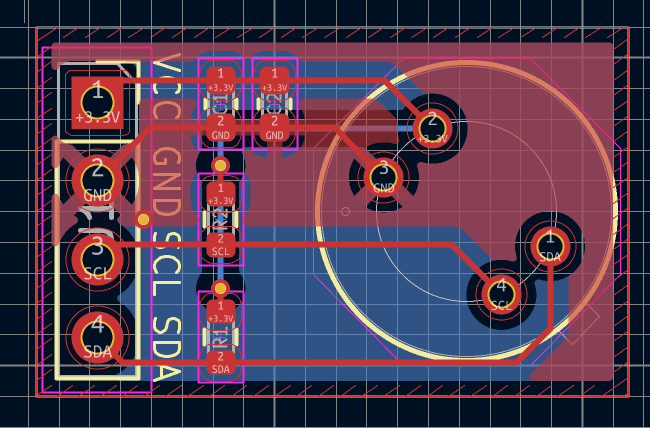
Task: Click top-right SMD pad 2 labeled GND
Action: [x=273, y=128]
